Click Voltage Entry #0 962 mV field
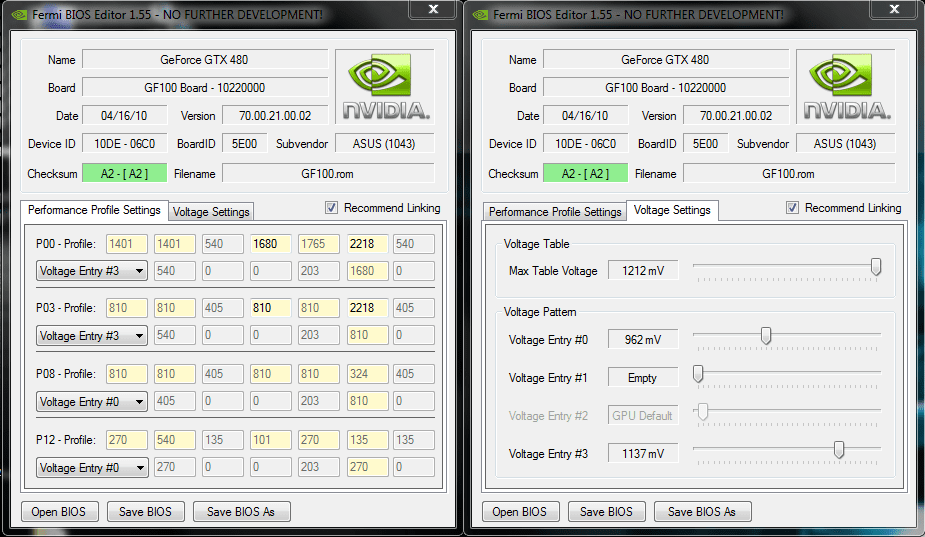Screen dimensions: 925x537 pyautogui.click(x=643, y=340)
